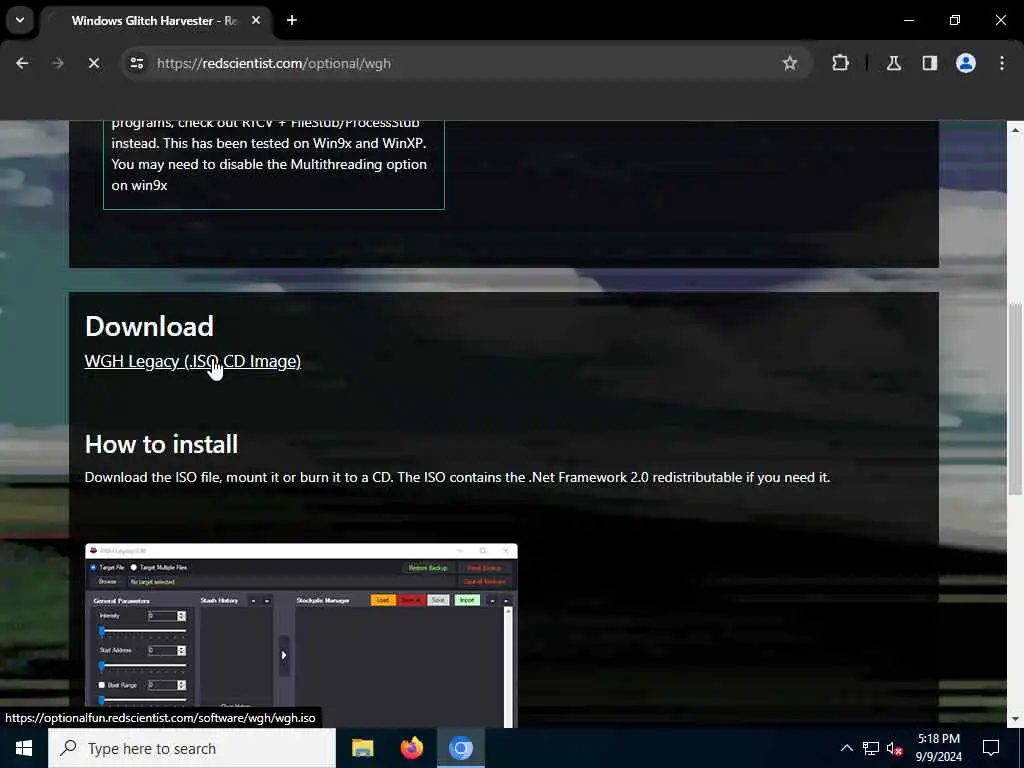
Task: Open the tab search dropdown arrow
Action: pos(20,20)
